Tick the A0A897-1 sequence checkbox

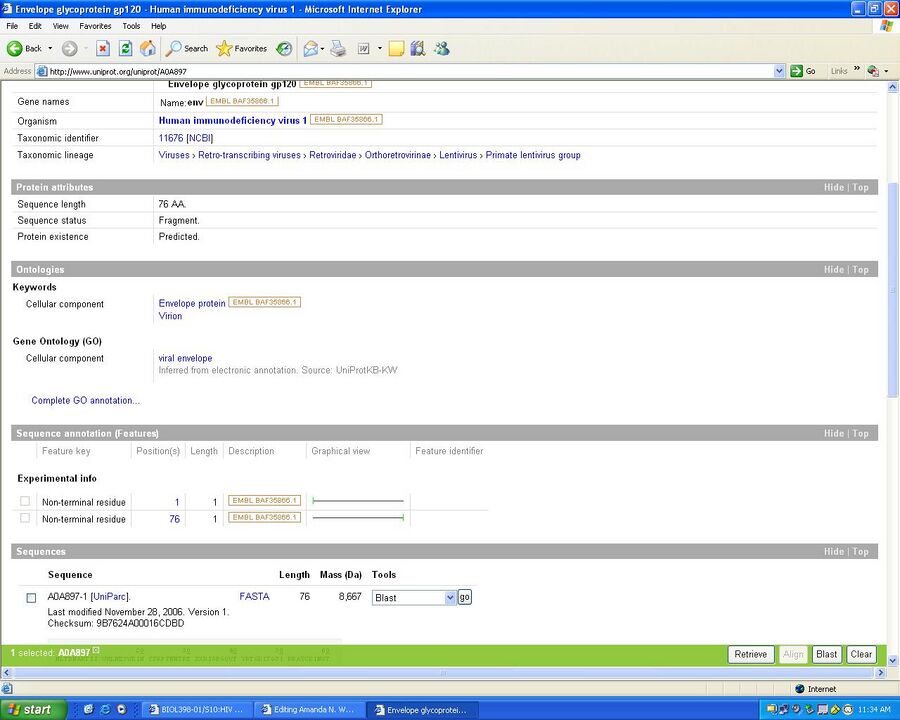point(31,598)
